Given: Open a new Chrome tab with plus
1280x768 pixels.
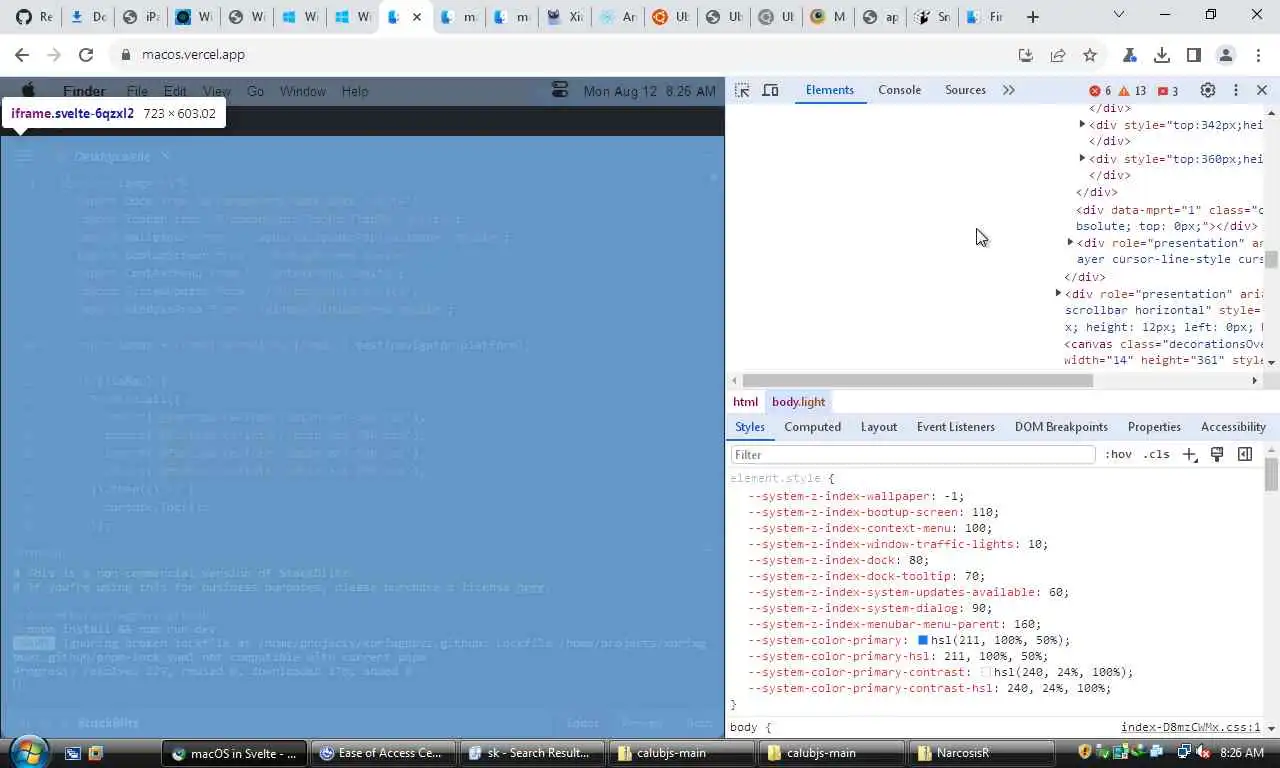Looking at the screenshot, I should click(x=1033, y=17).
